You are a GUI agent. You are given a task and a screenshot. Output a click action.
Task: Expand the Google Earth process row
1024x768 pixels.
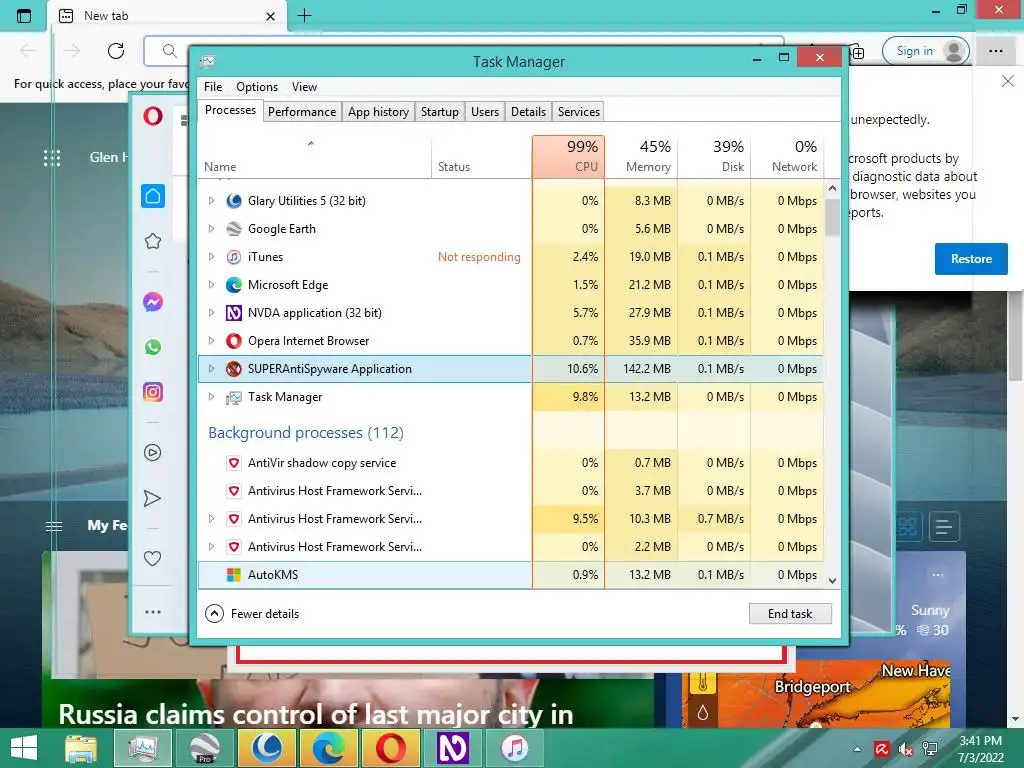coord(211,229)
